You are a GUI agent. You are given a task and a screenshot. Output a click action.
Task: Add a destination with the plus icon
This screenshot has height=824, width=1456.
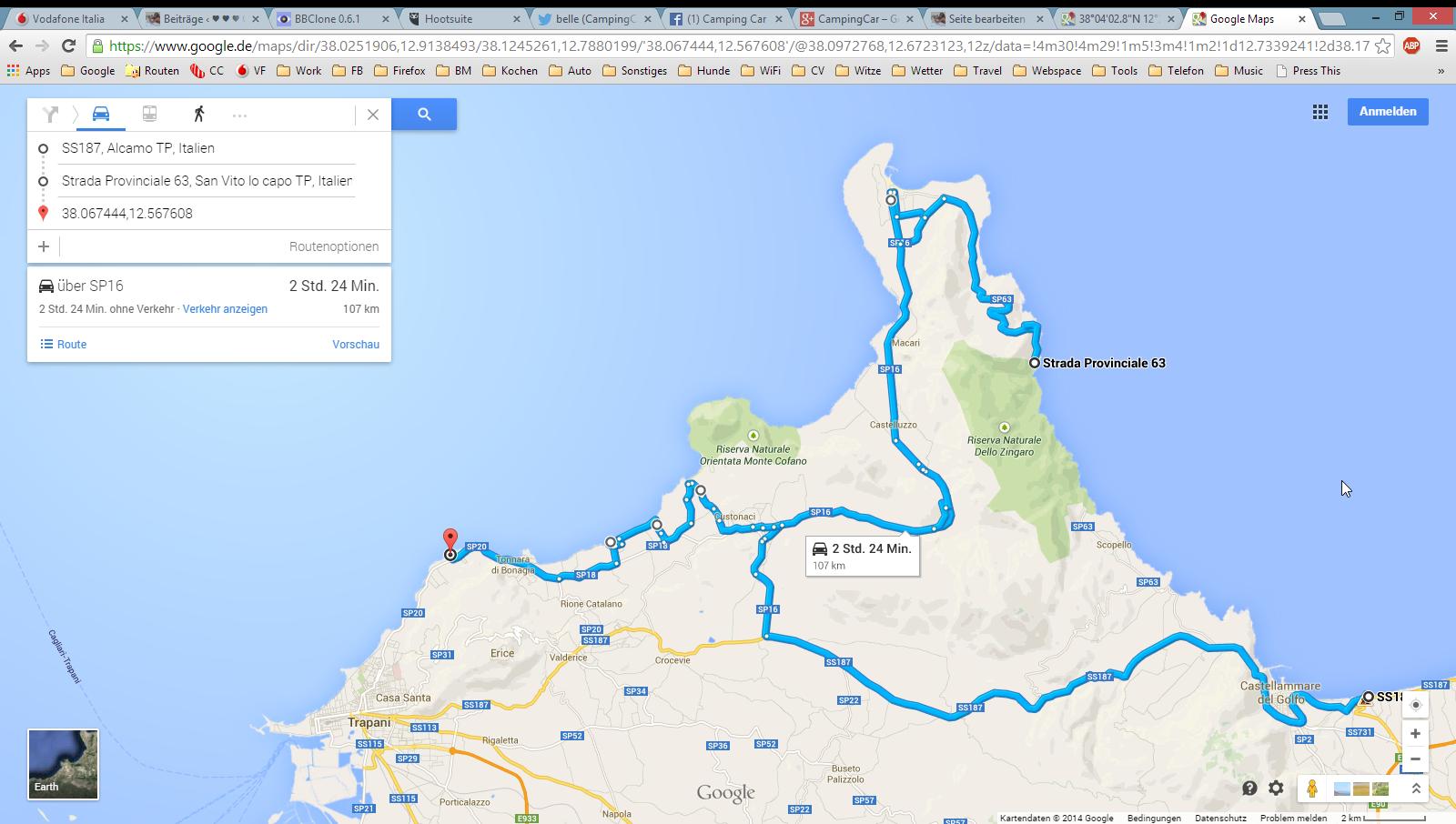(x=44, y=246)
